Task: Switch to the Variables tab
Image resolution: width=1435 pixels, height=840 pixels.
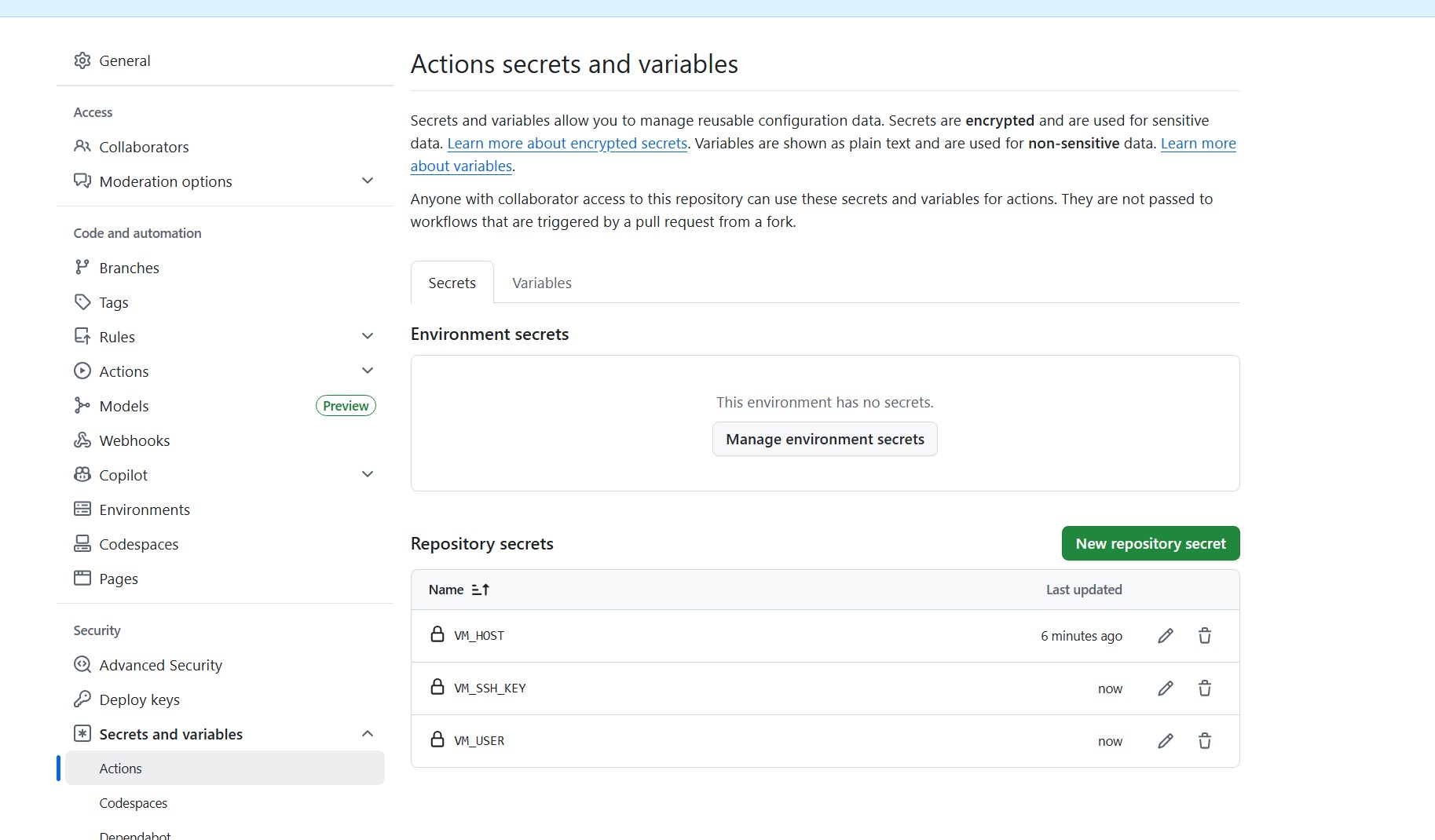Action: click(x=541, y=283)
